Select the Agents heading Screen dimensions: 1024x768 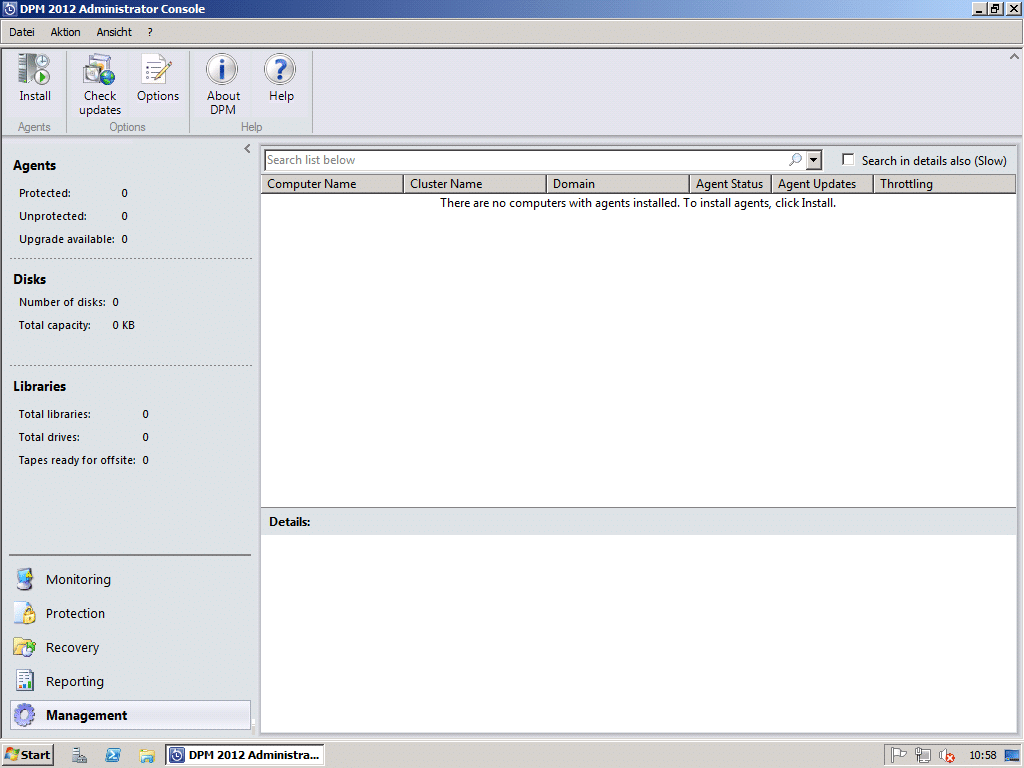coord(35,165)
